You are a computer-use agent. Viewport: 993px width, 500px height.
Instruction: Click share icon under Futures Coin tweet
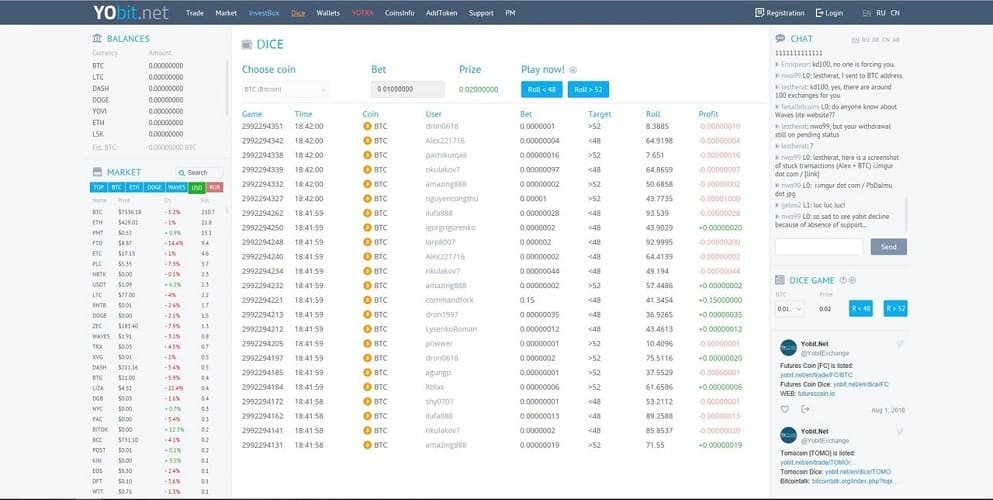pos(806,409)
